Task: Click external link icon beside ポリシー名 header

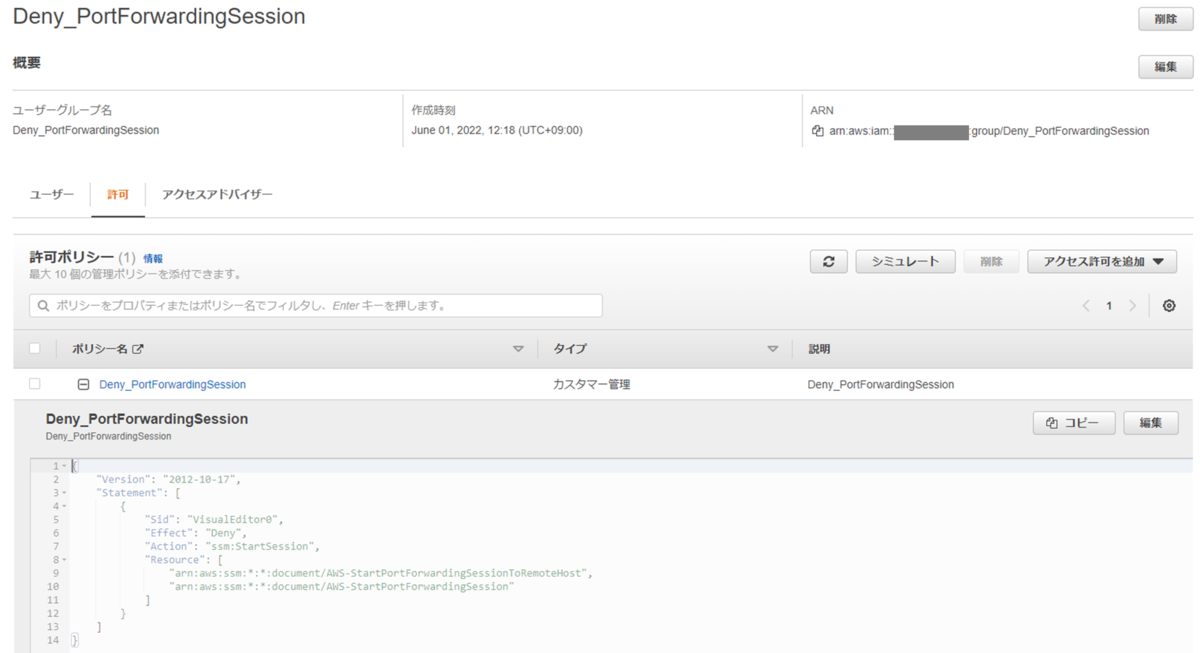Action: (x=138, y=349)
